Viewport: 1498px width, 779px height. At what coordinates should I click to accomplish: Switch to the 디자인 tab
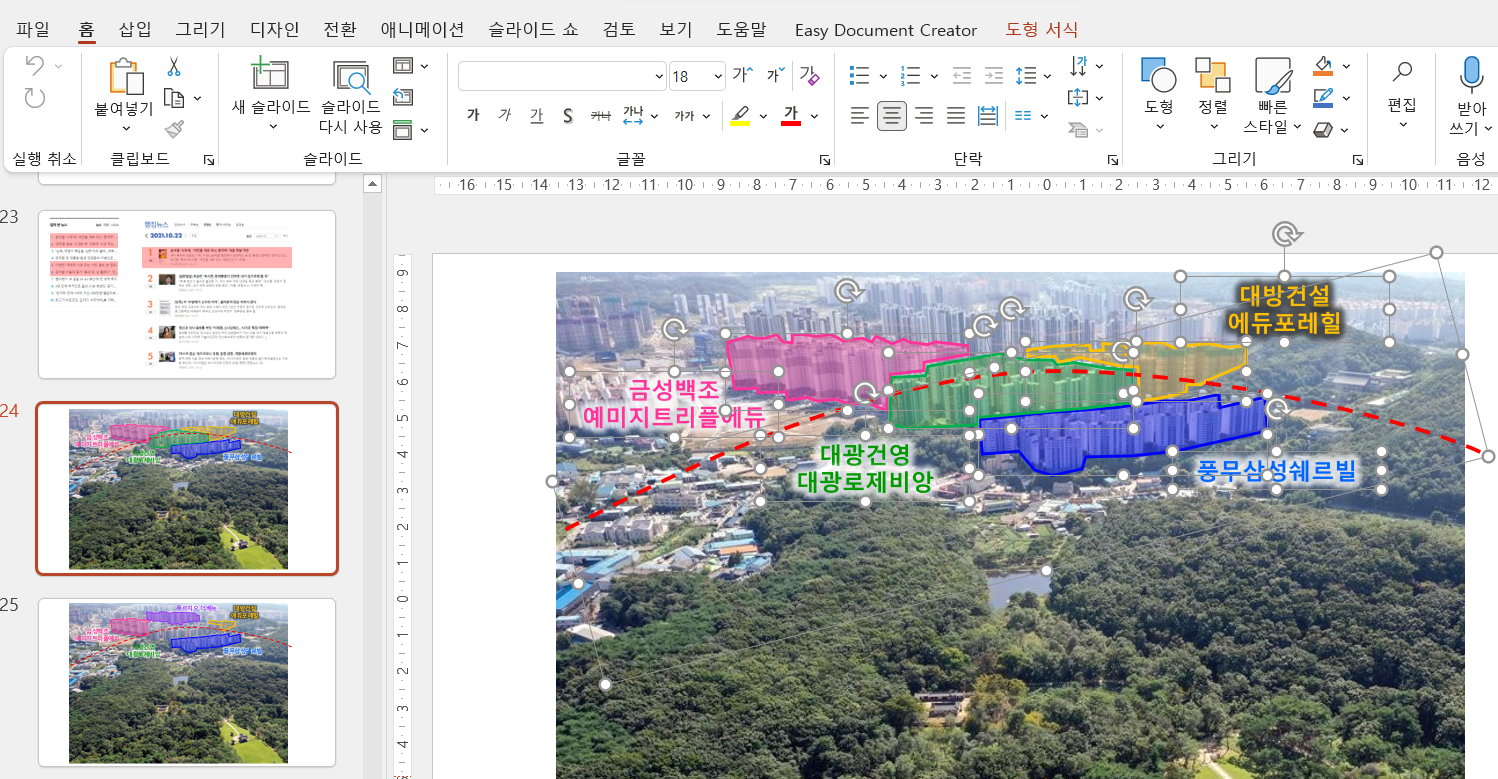274,29
